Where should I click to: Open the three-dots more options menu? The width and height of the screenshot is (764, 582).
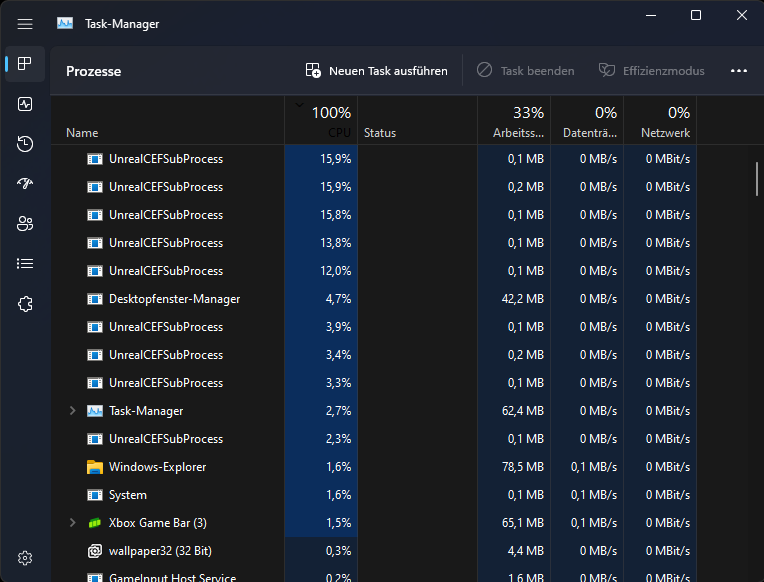[739, 71]
